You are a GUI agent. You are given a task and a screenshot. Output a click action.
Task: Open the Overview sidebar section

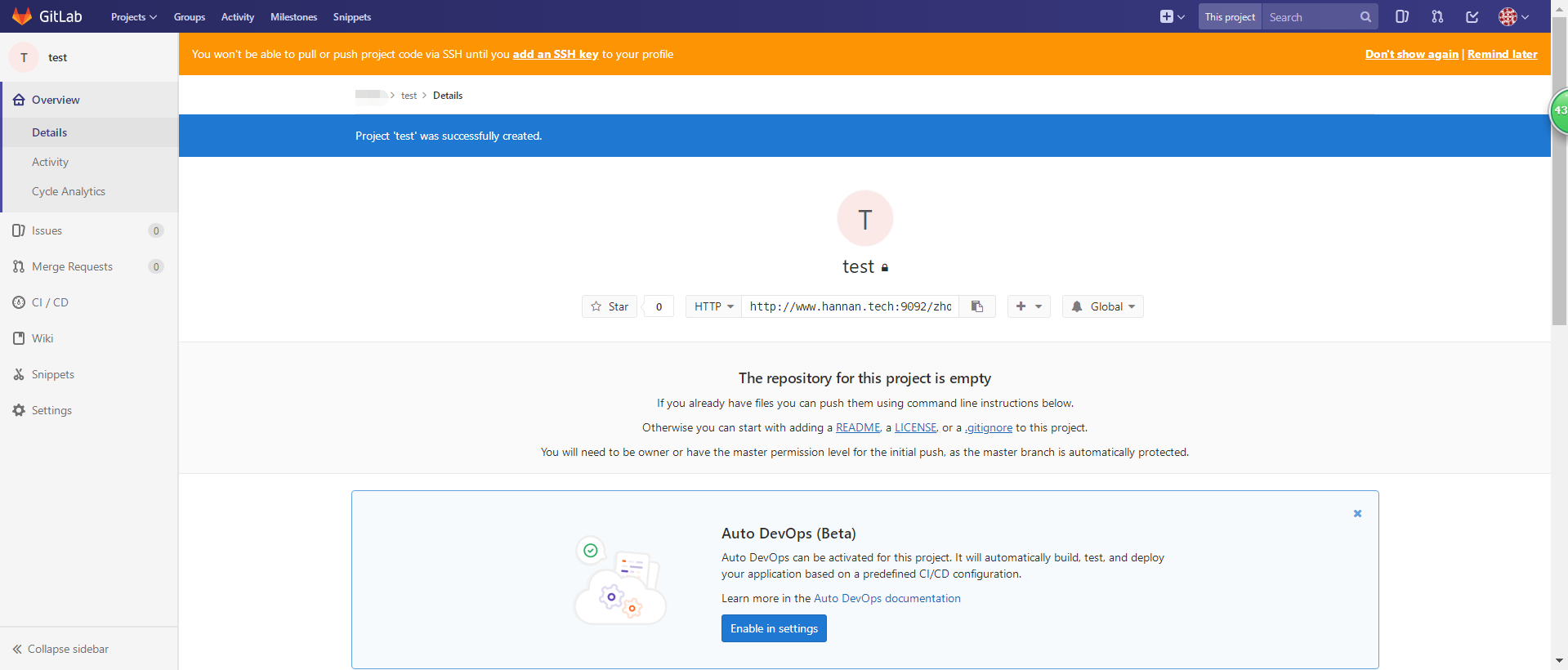pos(90,100)
